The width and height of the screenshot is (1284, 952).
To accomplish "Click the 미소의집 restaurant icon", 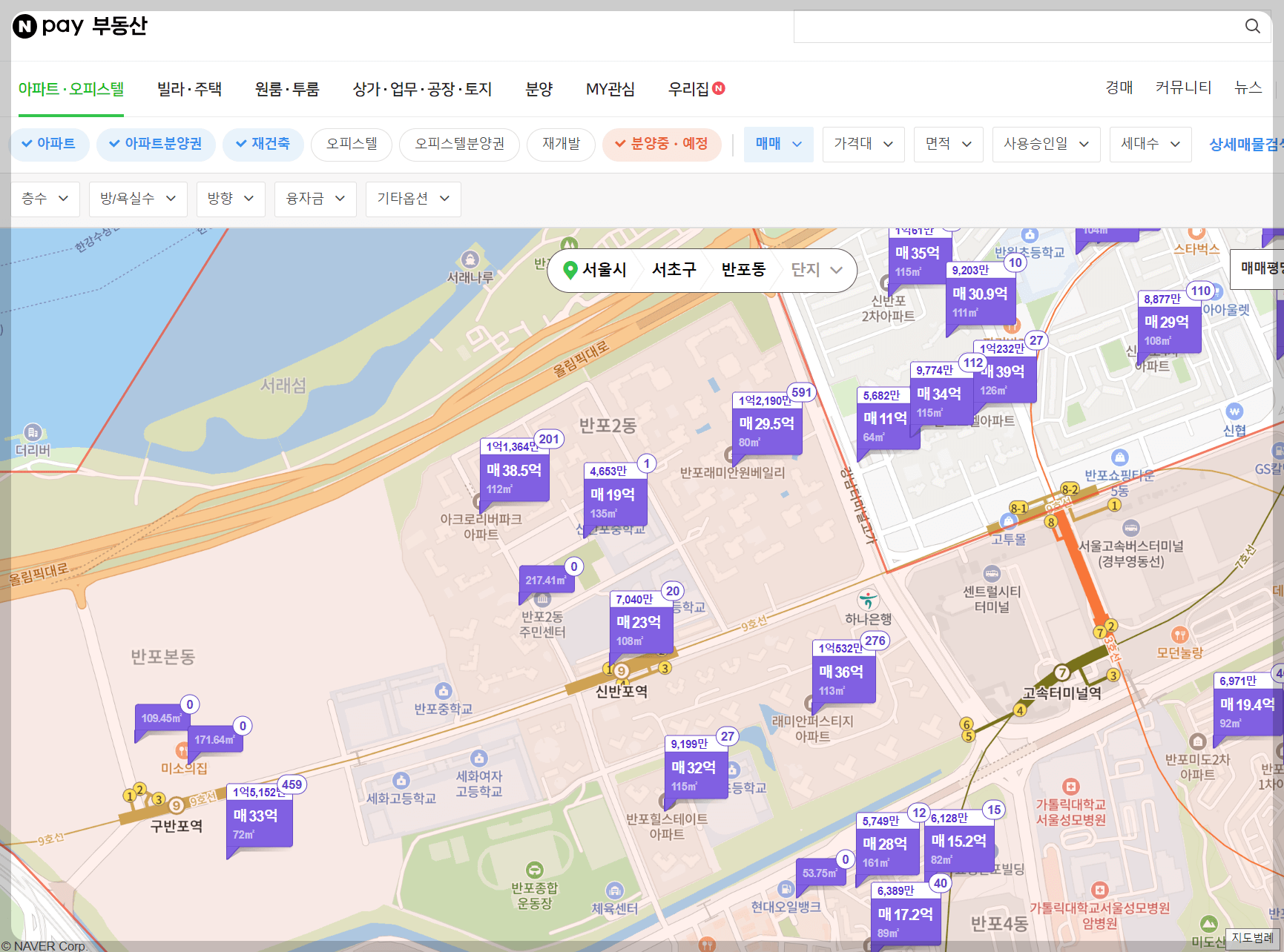I will click(182, 750).
